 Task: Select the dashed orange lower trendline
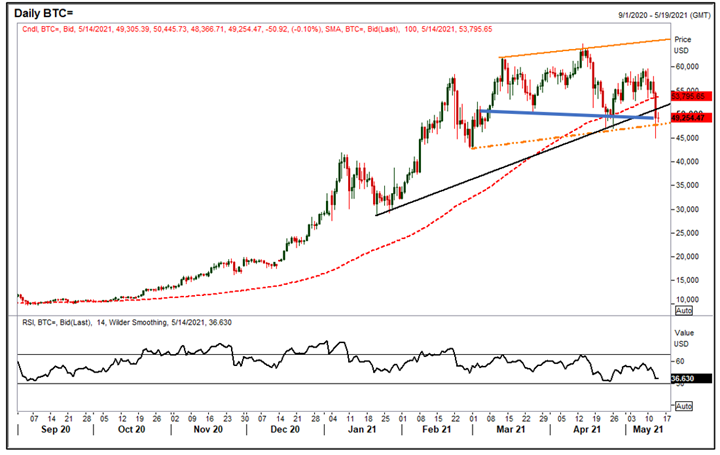click(569, 135)
